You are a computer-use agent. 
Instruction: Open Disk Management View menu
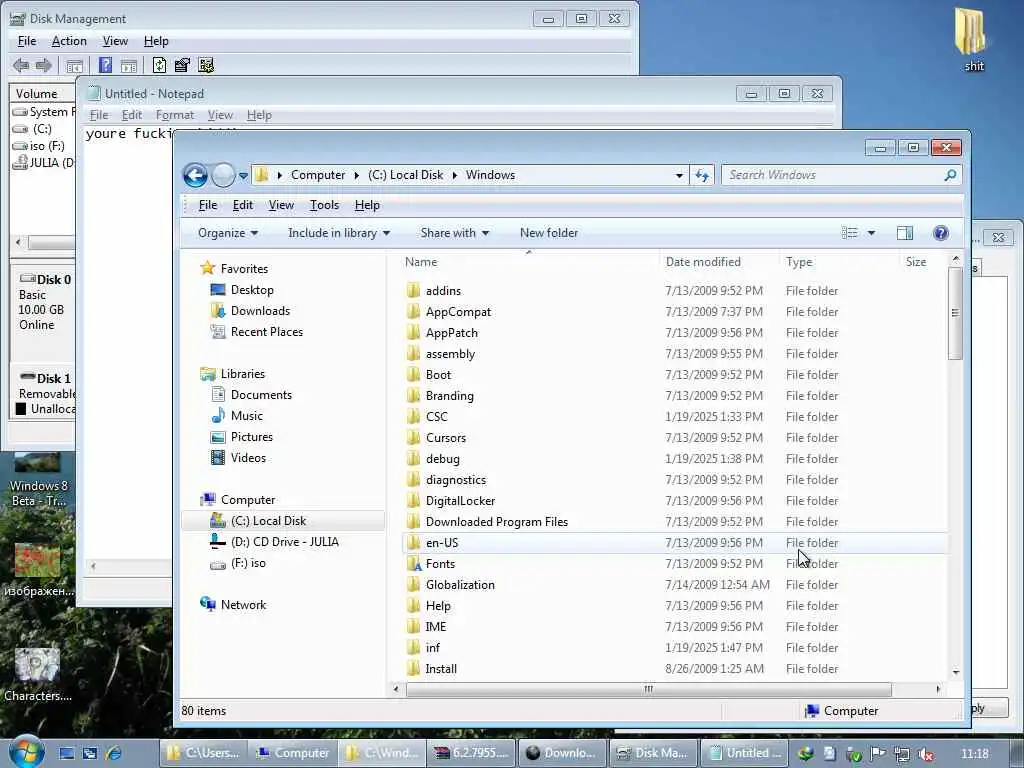(x=115, y=41)
